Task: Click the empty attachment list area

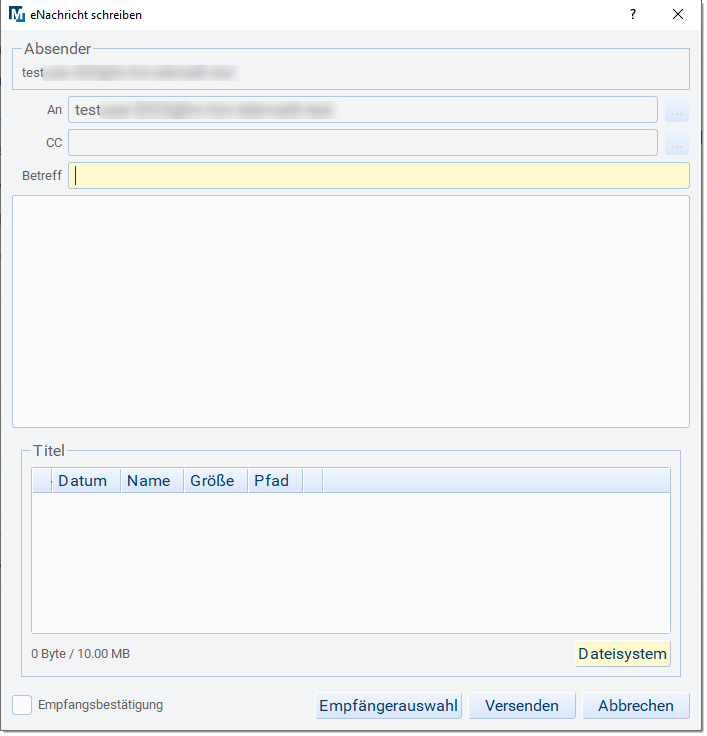Action: (x=350, y=562)
